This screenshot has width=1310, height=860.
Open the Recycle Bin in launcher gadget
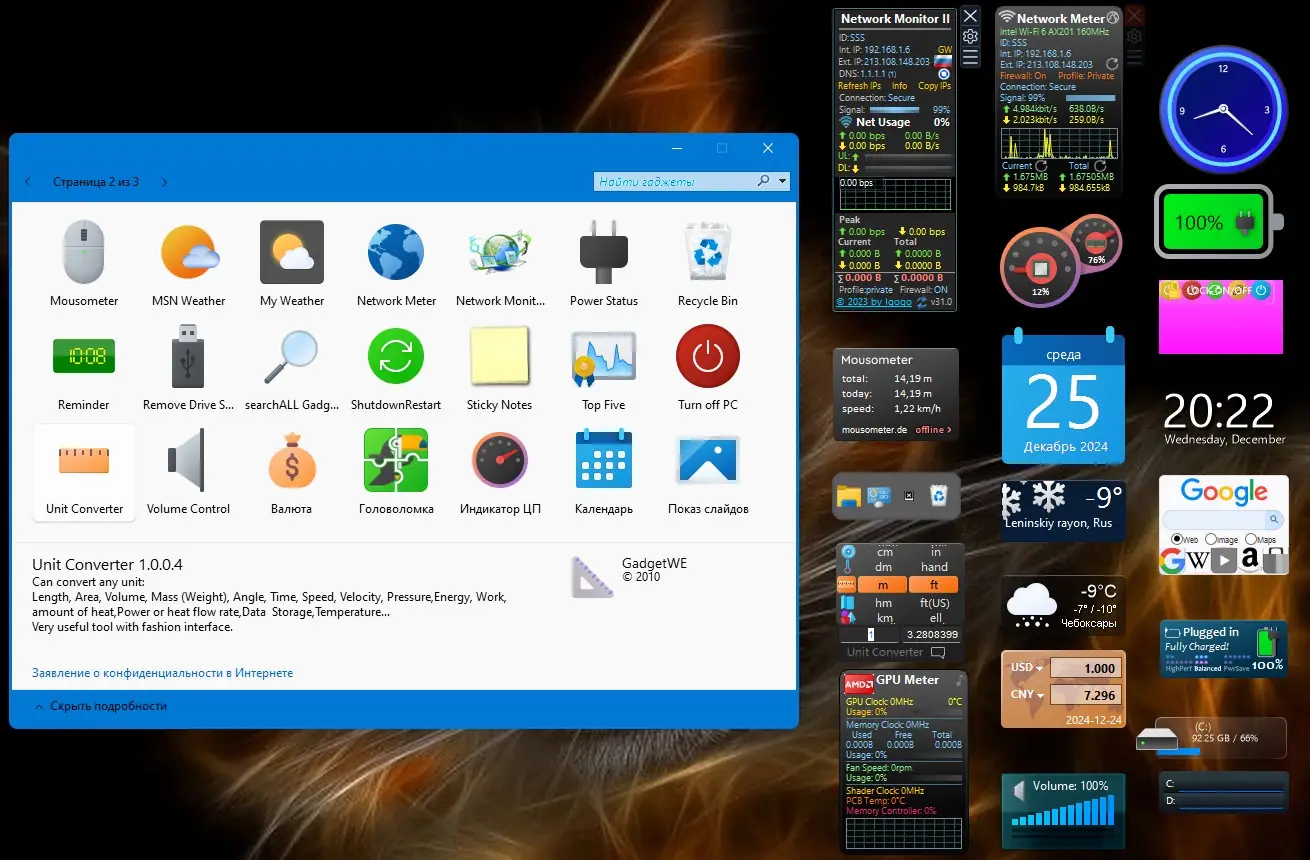coord(939,496)
